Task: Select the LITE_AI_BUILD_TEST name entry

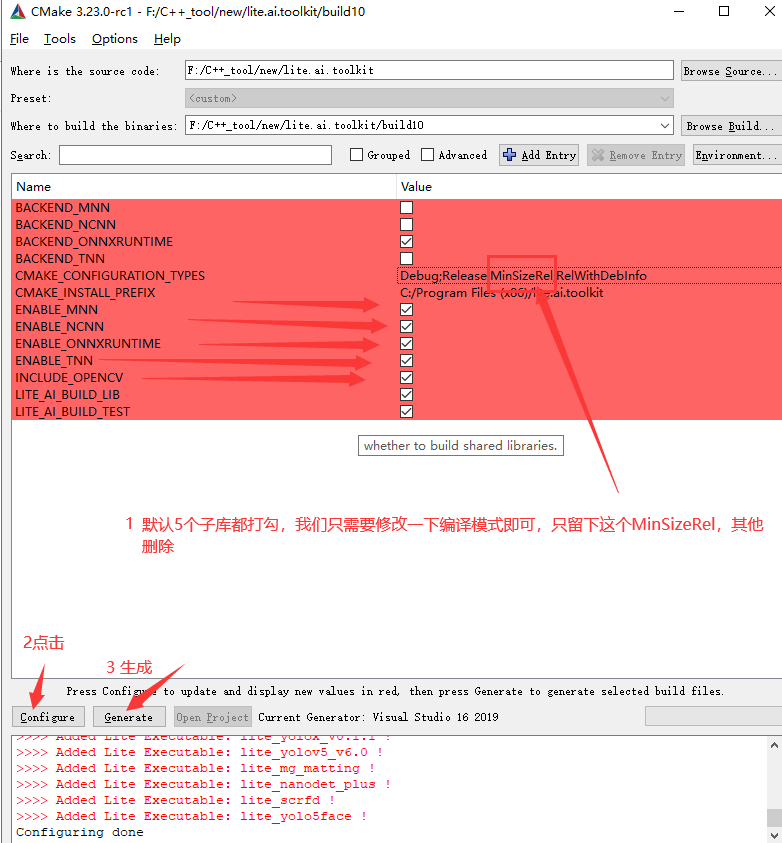Action: click(x=73, y=412)
